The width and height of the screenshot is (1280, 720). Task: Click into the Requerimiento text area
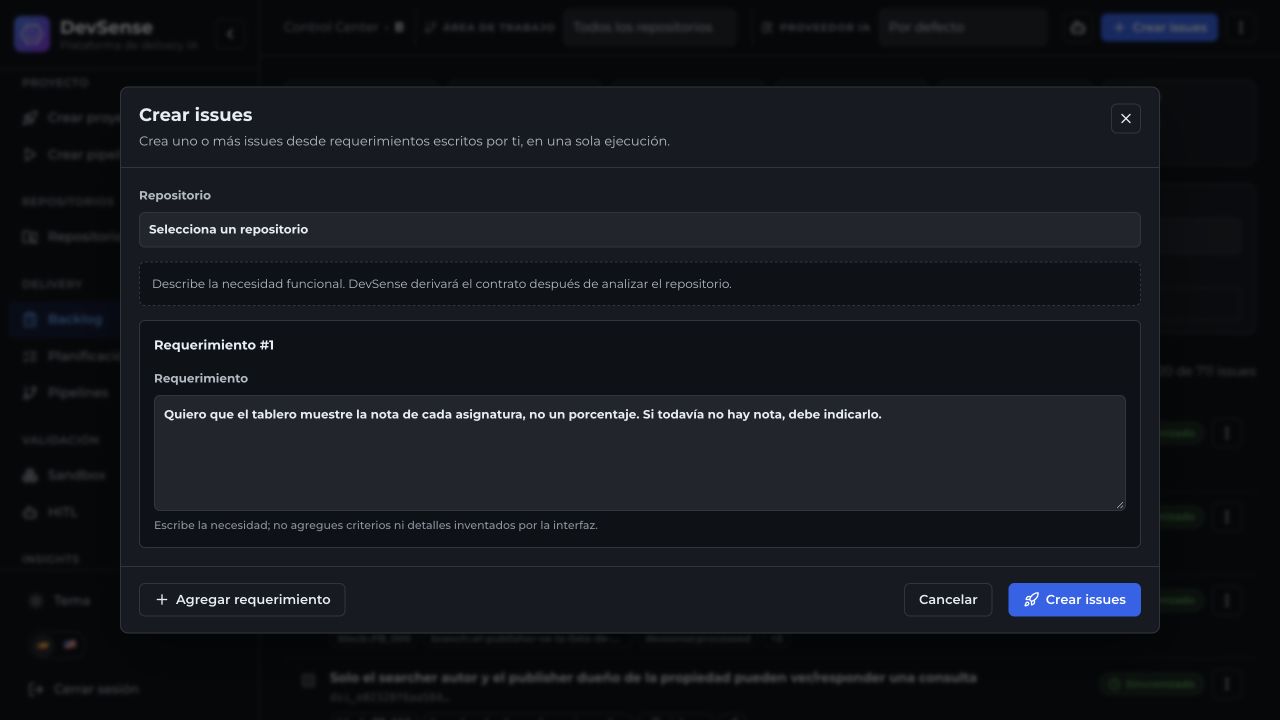639,453
